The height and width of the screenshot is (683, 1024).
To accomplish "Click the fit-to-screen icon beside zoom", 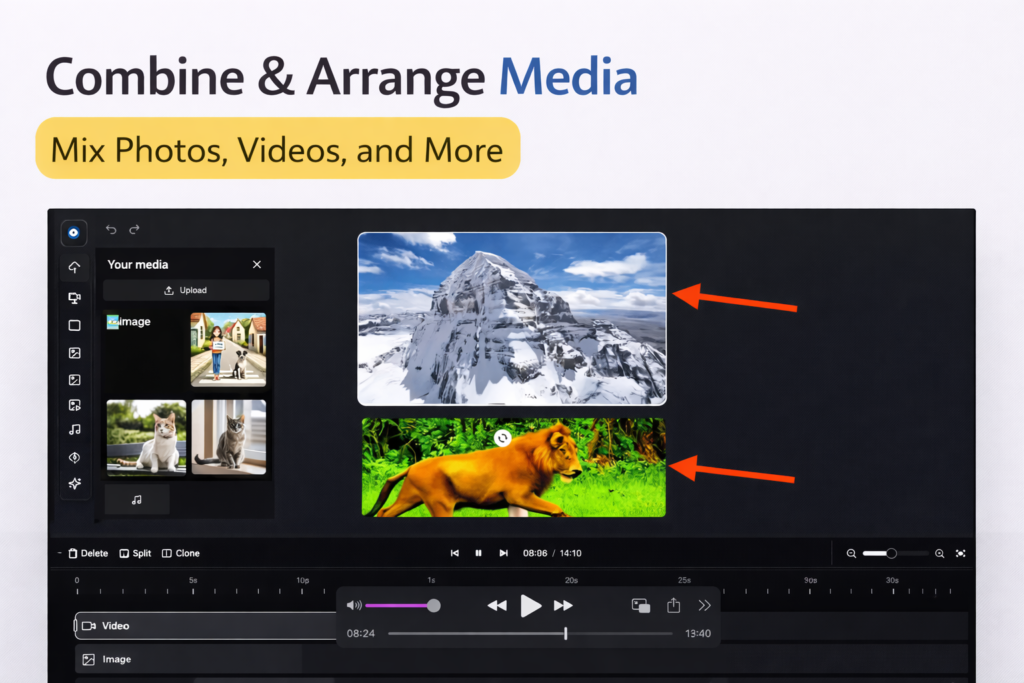I will 960,553.
